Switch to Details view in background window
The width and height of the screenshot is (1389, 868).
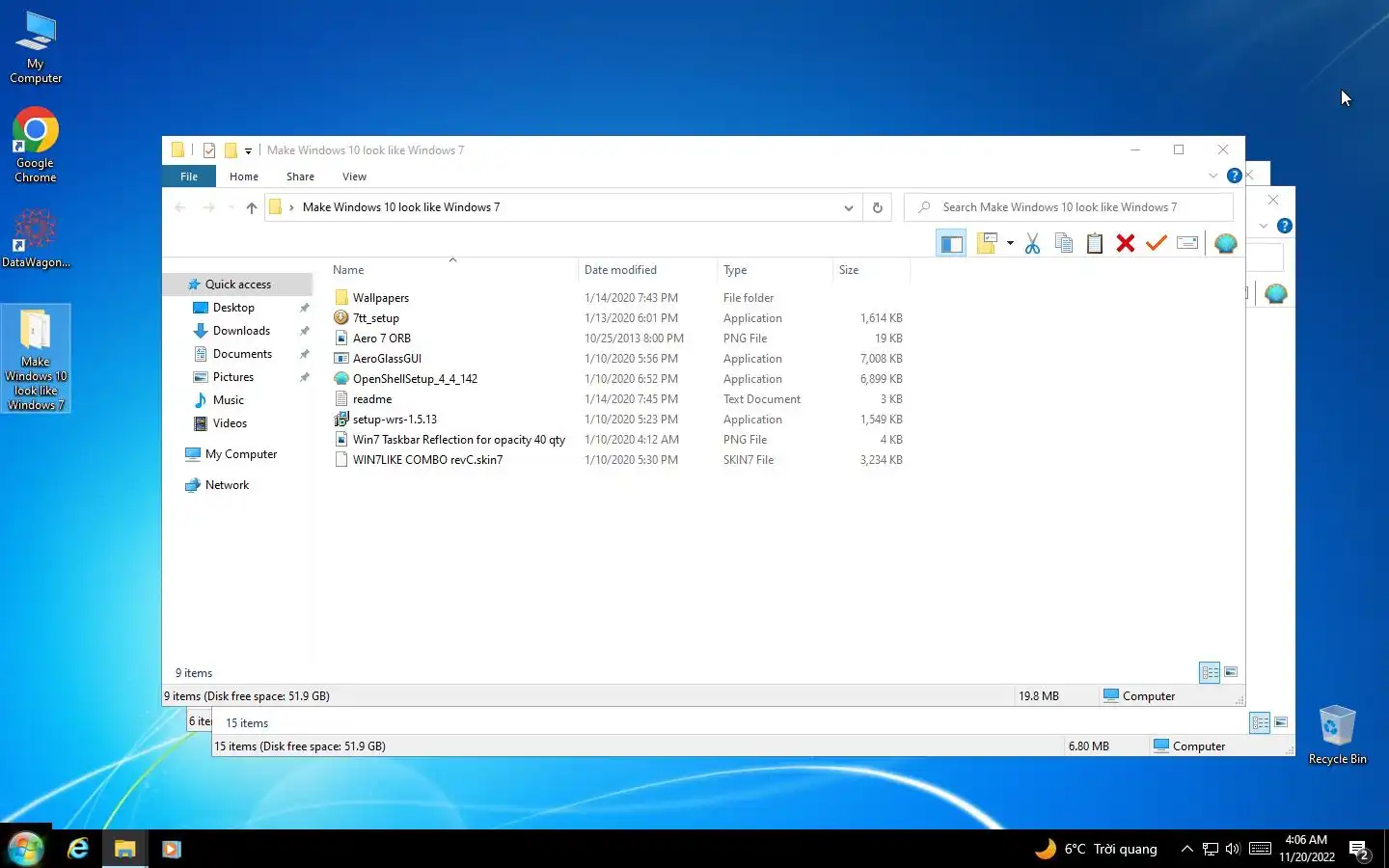point(1260,722)
